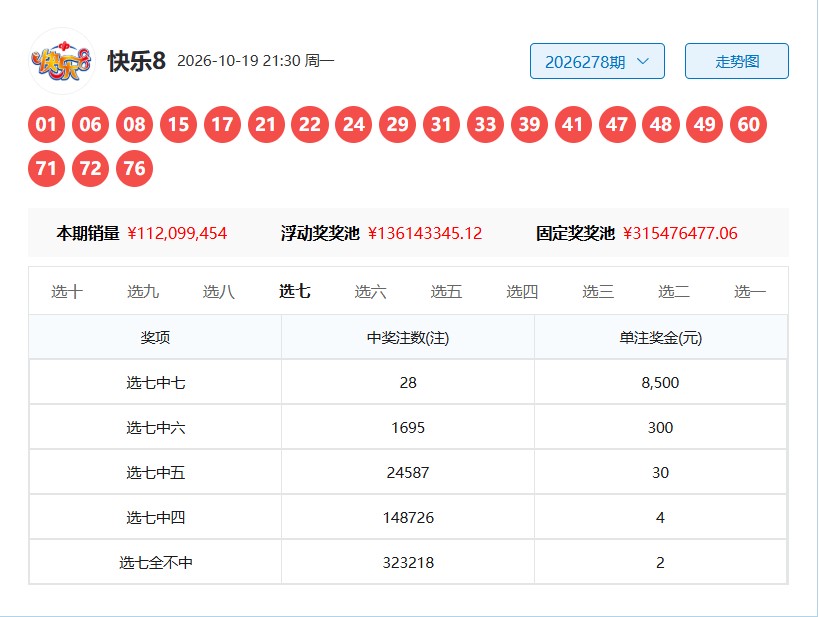Click the red ball number 01
This screenshot has width=819, height=617.
click(x=46, y=124)
